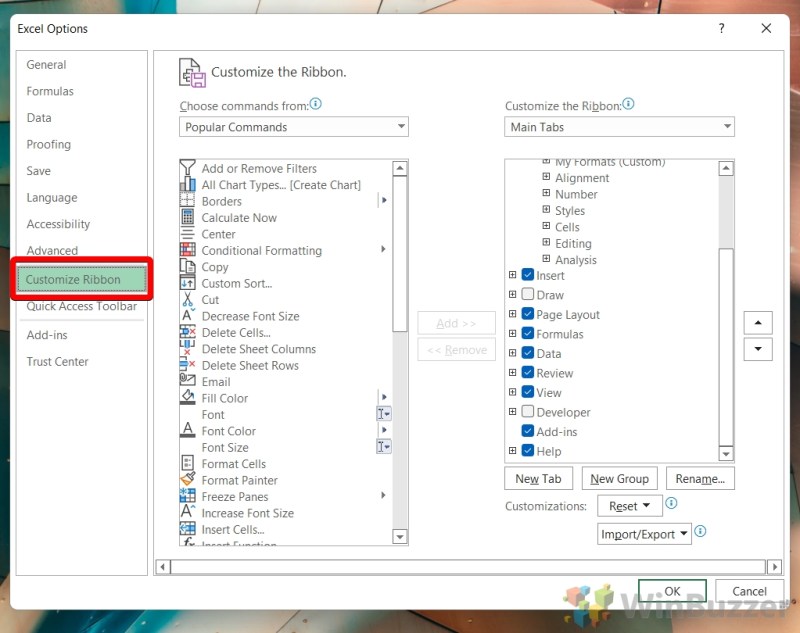Click the Cancel button
This screenshot has width=800, height=633.
(x=749, y=591)
